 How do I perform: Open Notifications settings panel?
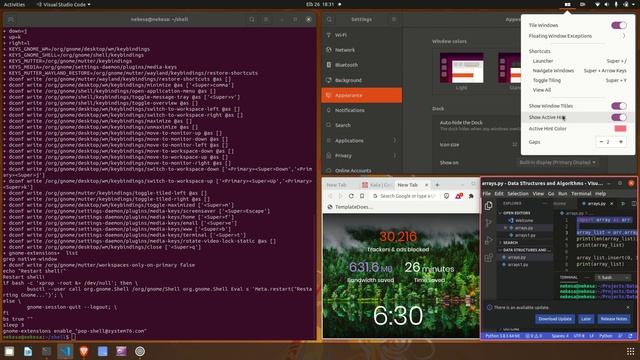click(x=362, y=110)
